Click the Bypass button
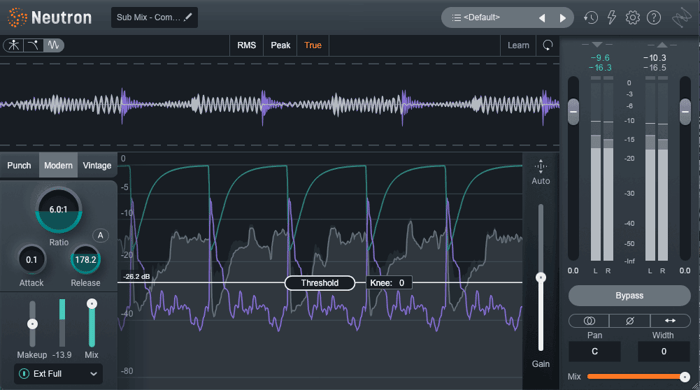The height and width of the screenshot is (390, 700). tap(629, 295)
